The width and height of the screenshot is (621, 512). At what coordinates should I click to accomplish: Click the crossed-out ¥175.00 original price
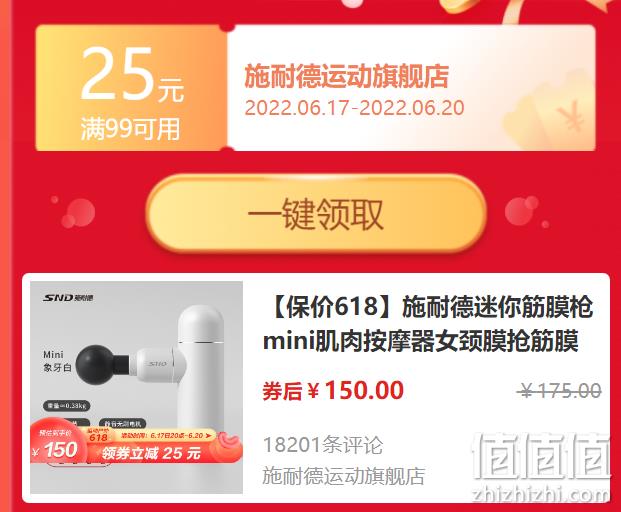tap(561, 391)
